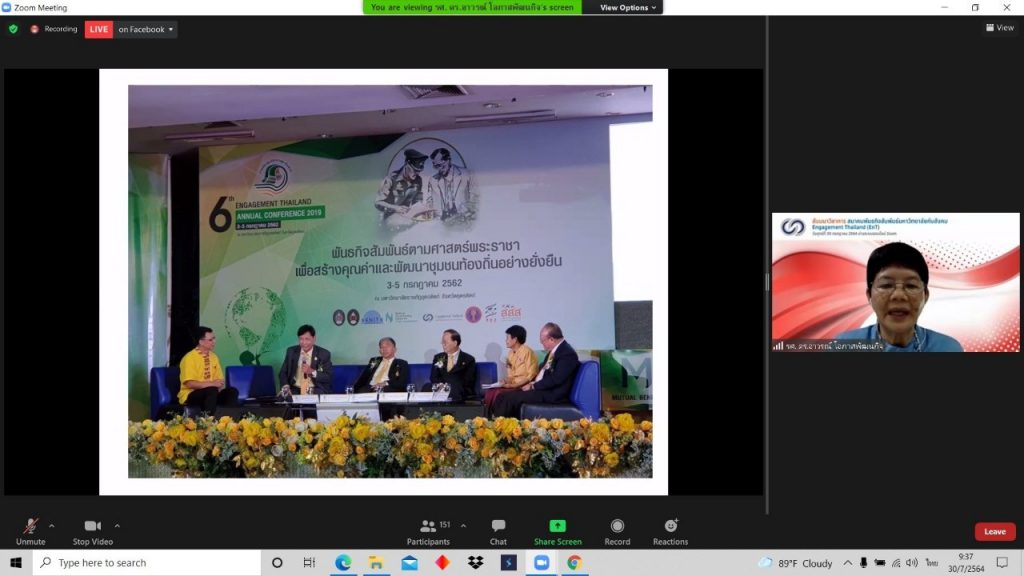The image size is (1024, 576).
Task: Open the Participants panel
Action: tap(428, 532)
